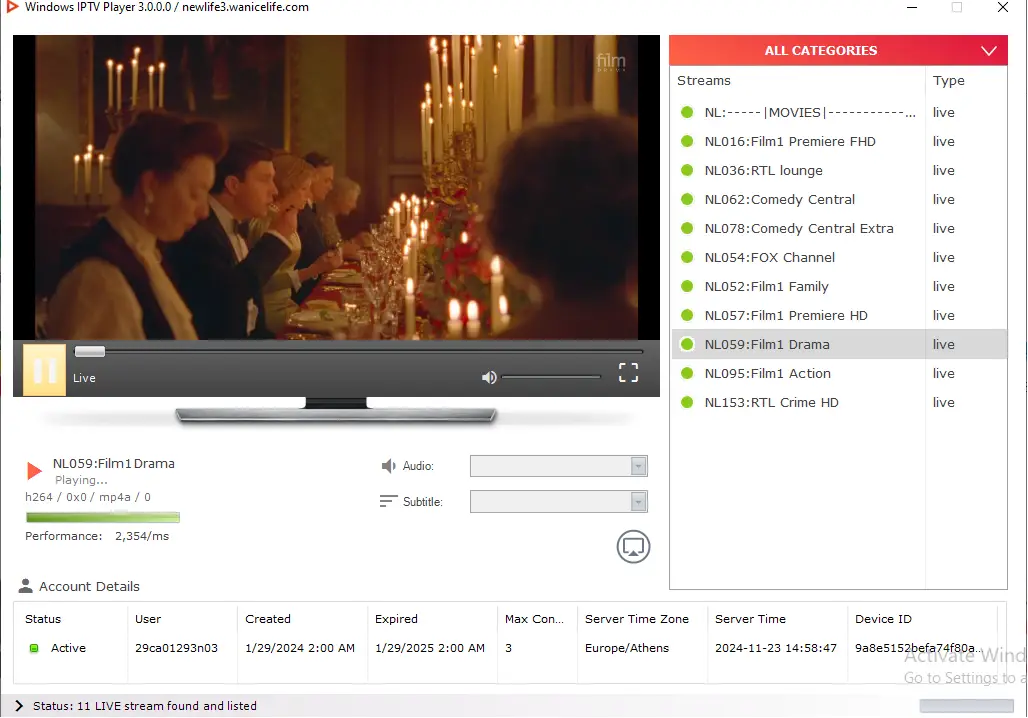The height and width of the screenshot is (718, 1028).
Task: Click the subtitle lines icon
Action: coord(388,501)
